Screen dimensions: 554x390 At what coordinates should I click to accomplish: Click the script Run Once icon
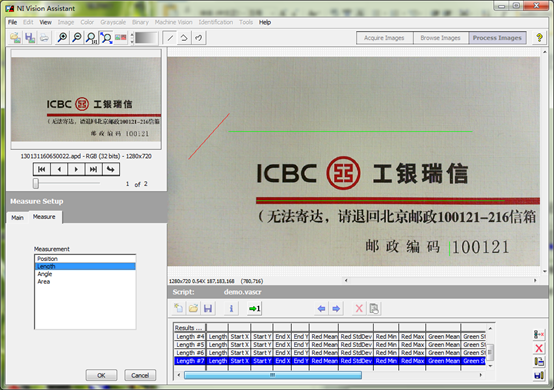[x=254, y=308]
